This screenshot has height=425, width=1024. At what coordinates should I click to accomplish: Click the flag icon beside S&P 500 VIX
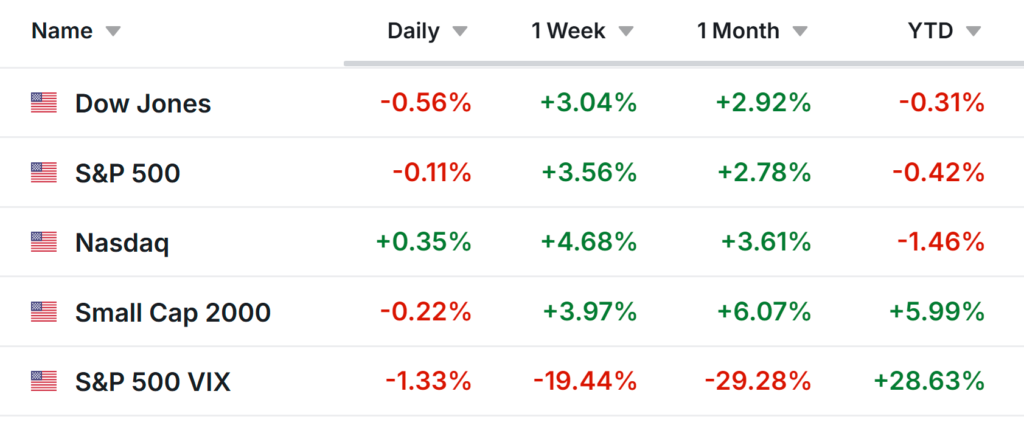[x=43, y=381]
